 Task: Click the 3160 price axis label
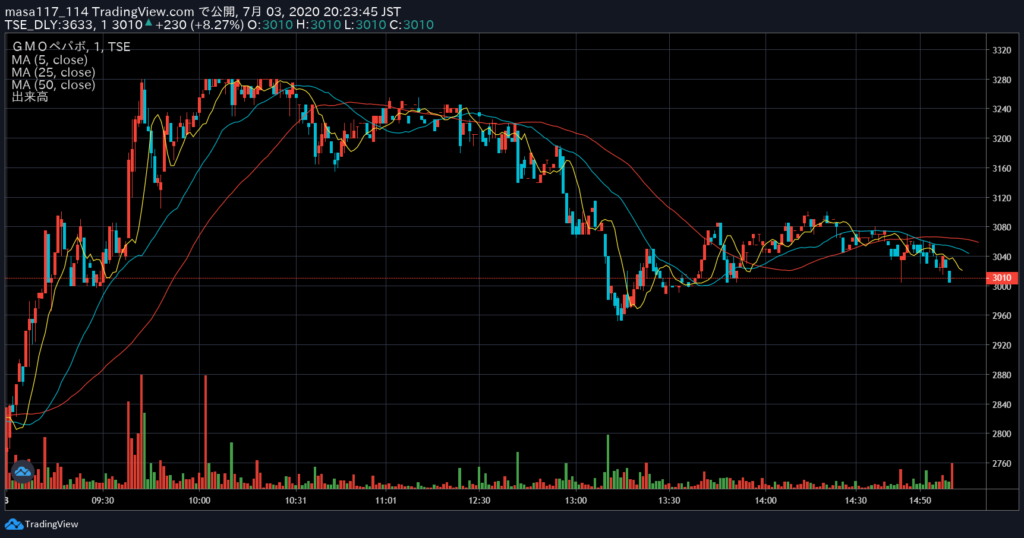tap(1002, 168)
